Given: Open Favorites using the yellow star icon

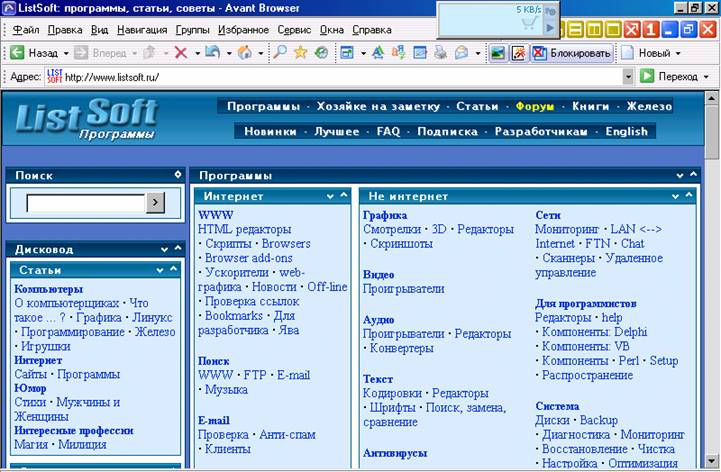Looking at the screenshot, I should pyautogui.click(x=301, y=53).
